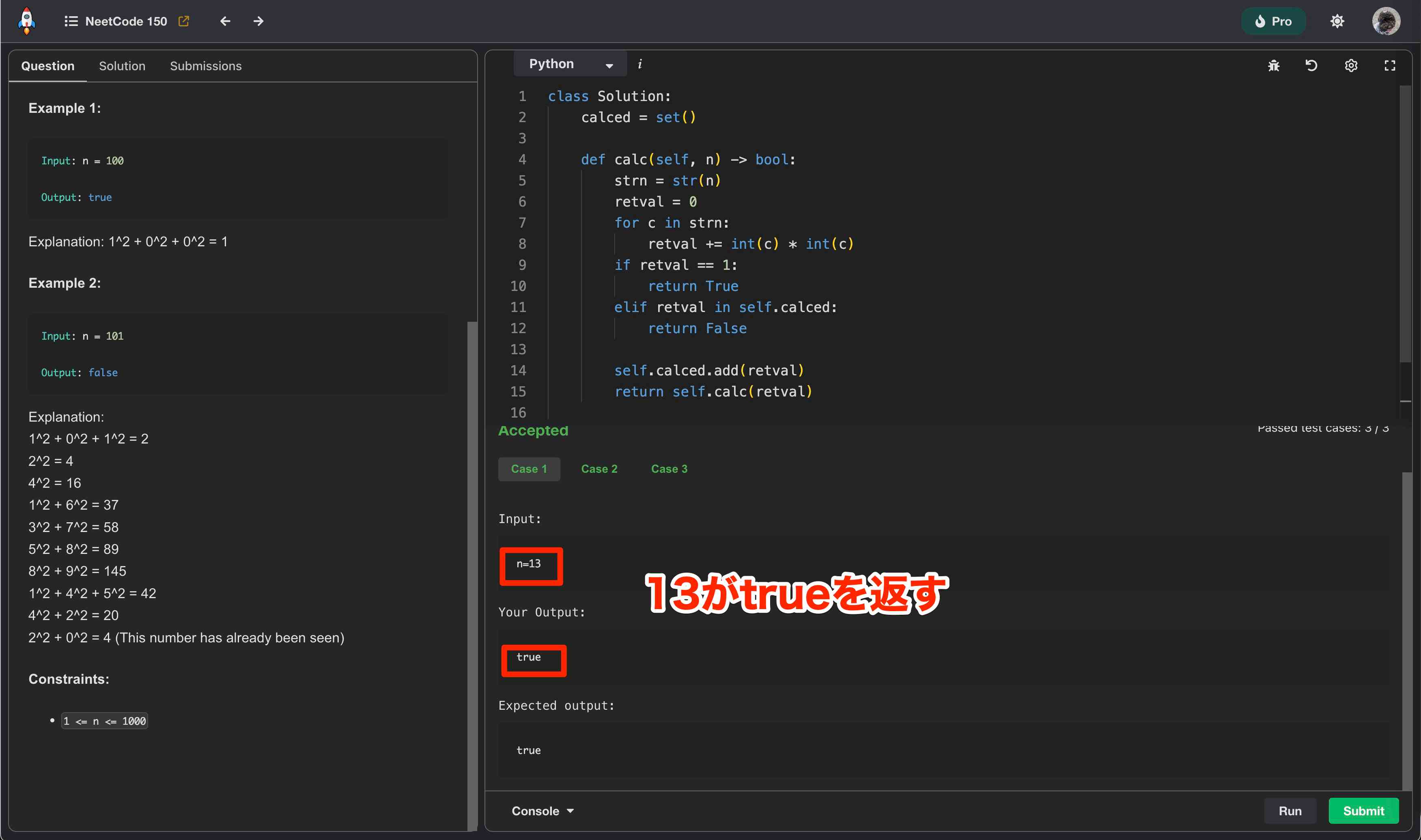This screenshot has width=1421, height=840.
Task: Switch to the Solution tab
Action: [x=122, y=66]
